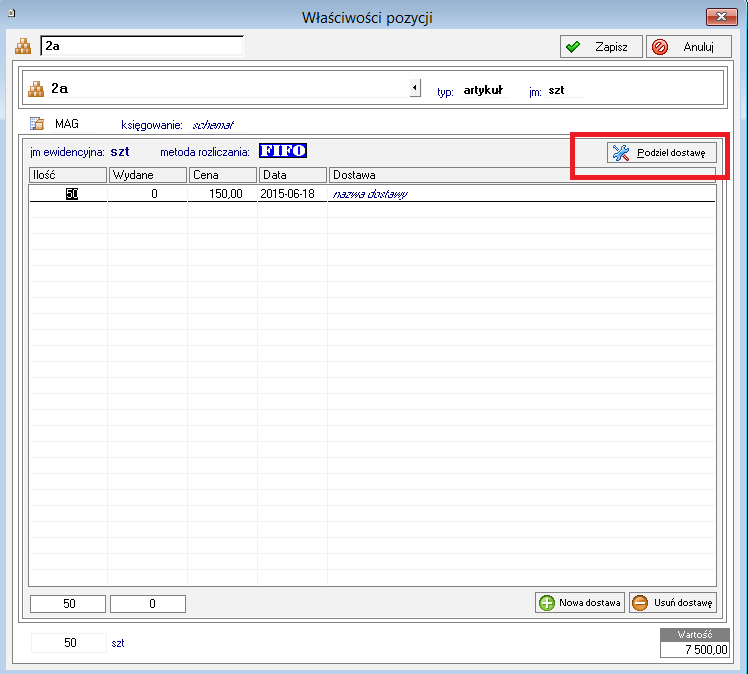Click the Data column header

[292, 175]
